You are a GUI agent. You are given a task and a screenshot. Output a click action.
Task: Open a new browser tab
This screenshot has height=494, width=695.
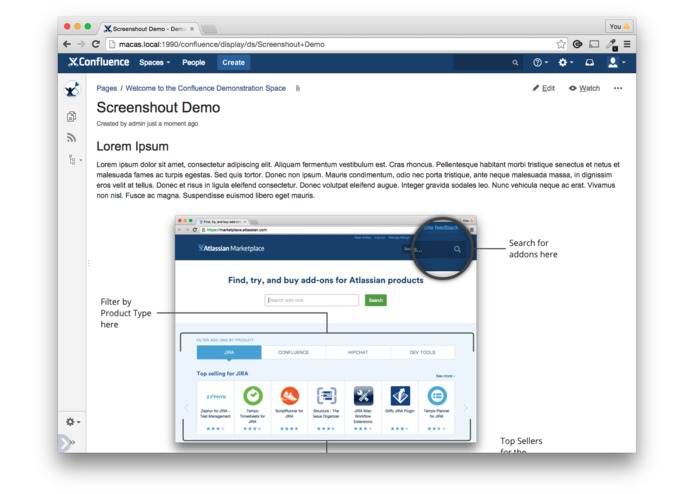(x=209, y=29)
